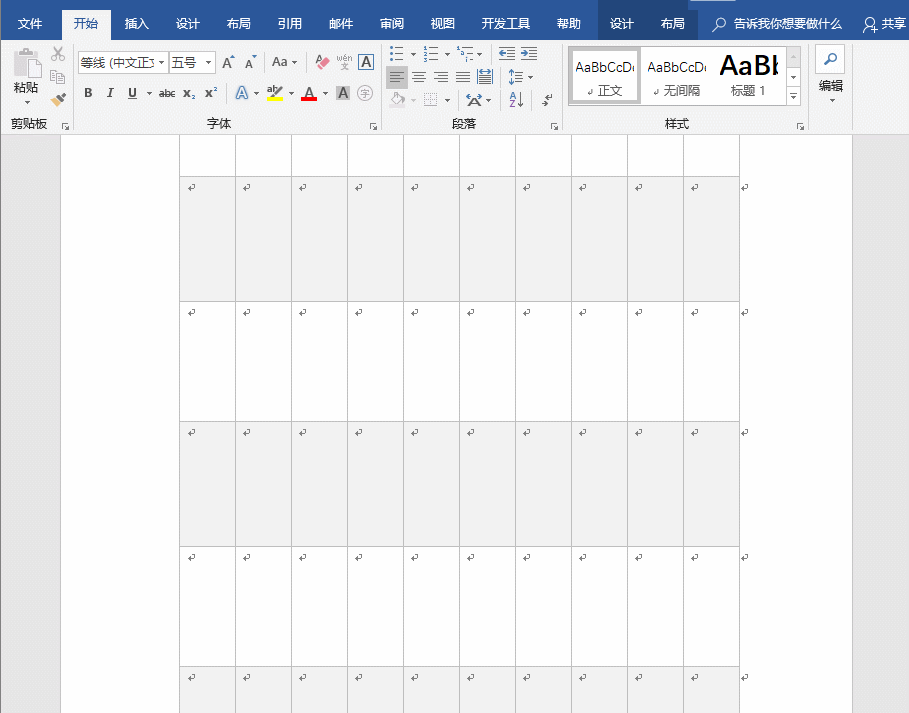Screen dimensions: 909x713
Task: Apply the character border icon
Action: pos(366,61)
